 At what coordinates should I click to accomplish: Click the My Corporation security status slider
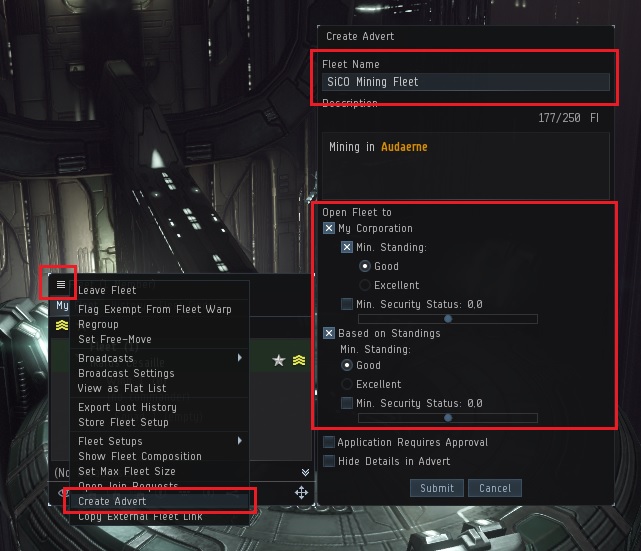(448, 319)
